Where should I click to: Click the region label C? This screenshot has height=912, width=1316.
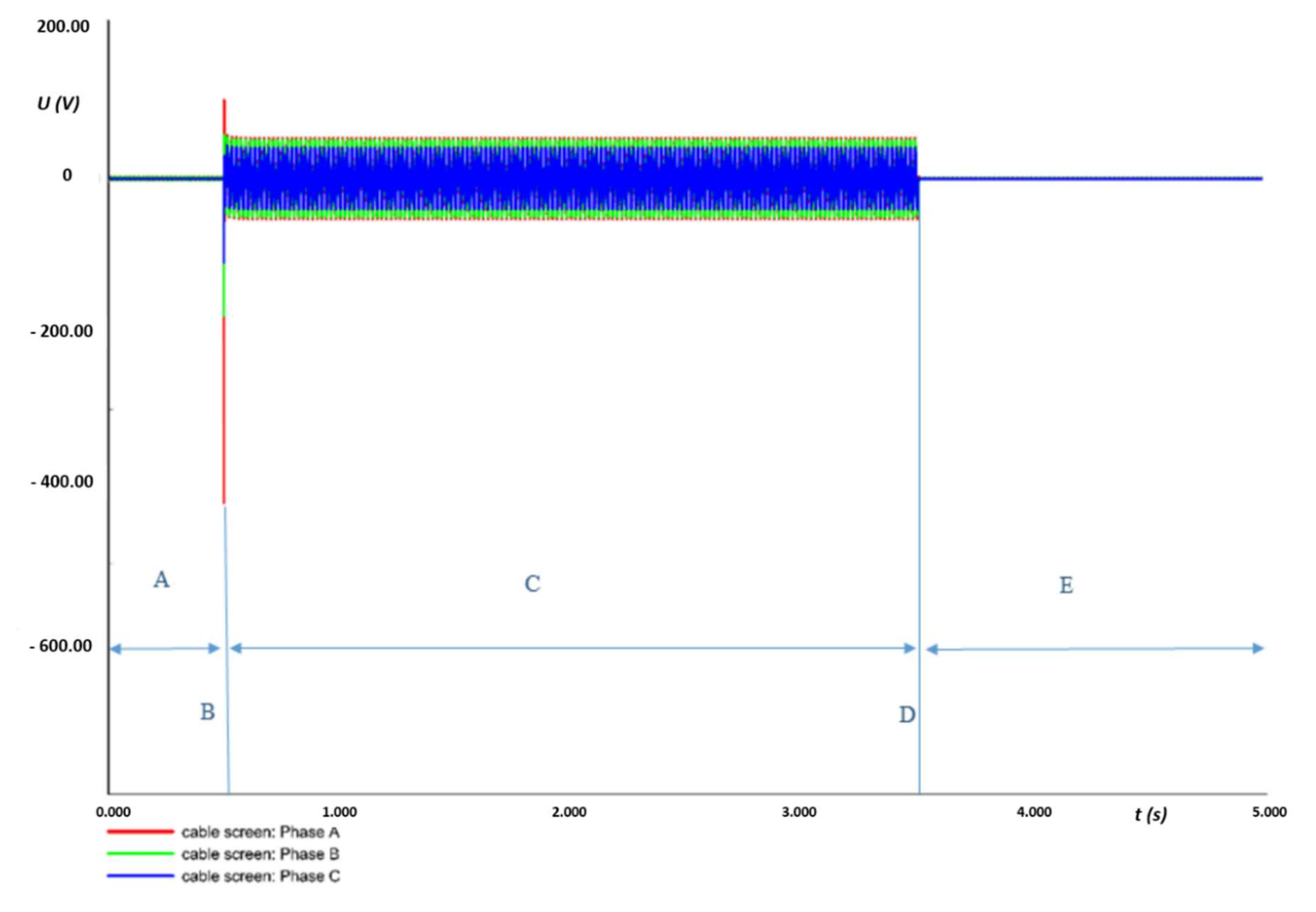pyautogui.click(x=532, y=584)
